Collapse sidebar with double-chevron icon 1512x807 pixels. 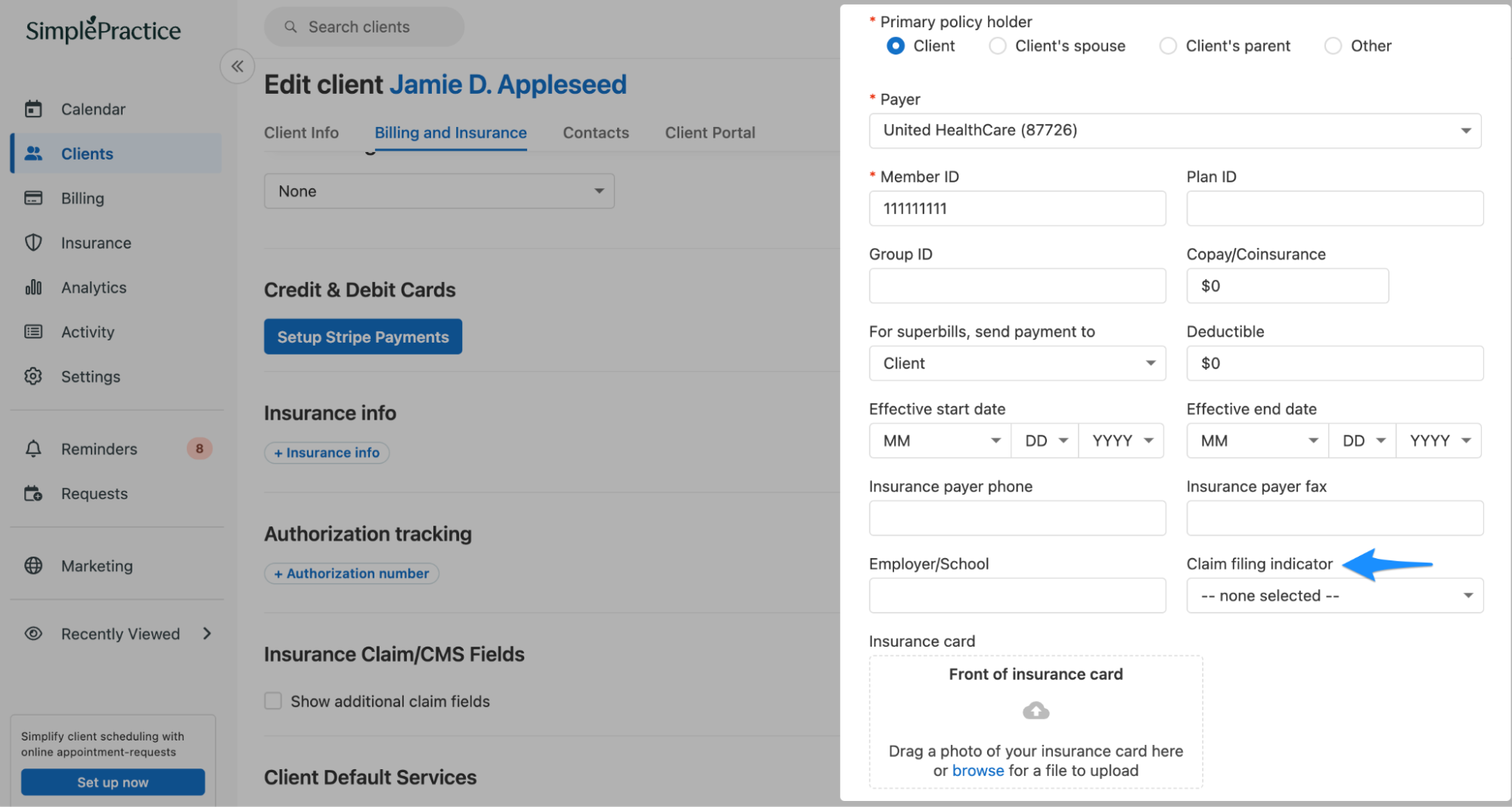click(238, 67)
